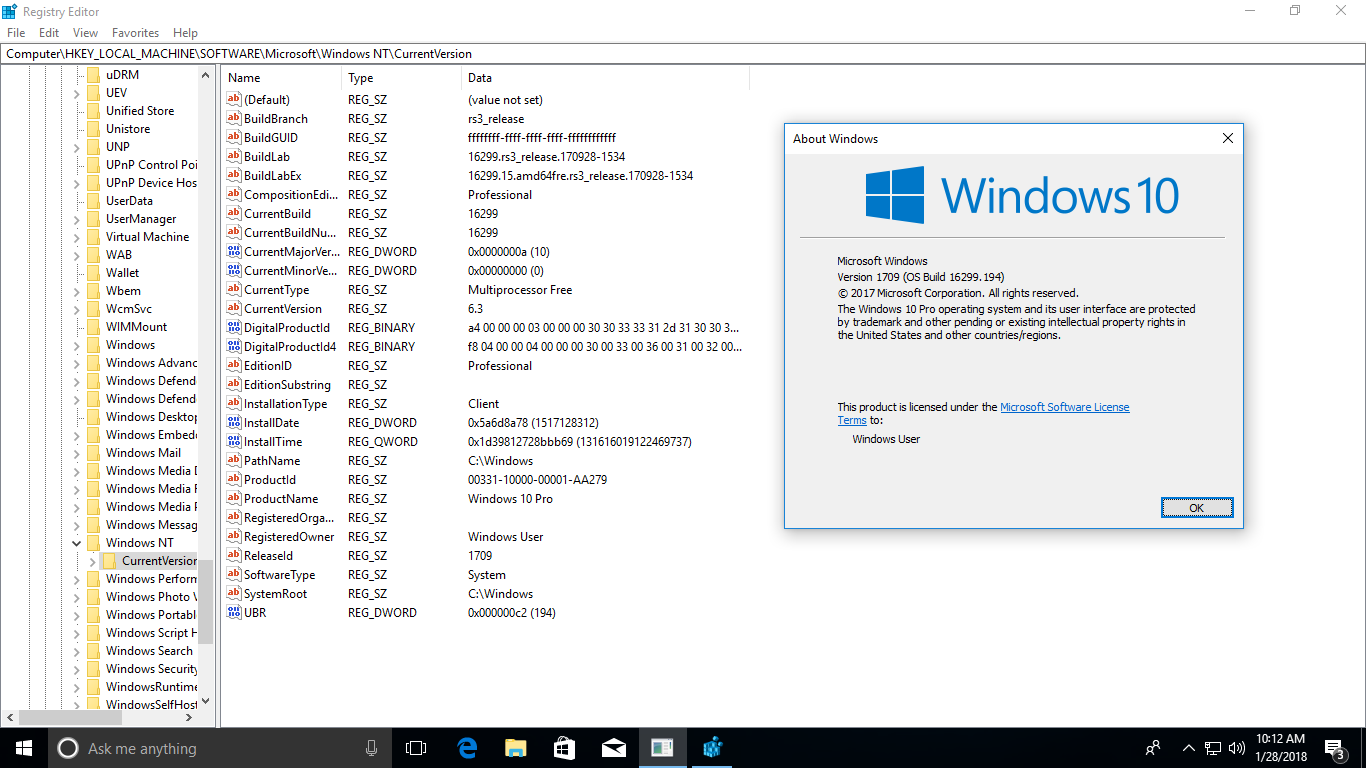The width and height of the screenshot is (1366, 768).
Task: Click the BuildGUID string value icon
Action: (234, 137)
